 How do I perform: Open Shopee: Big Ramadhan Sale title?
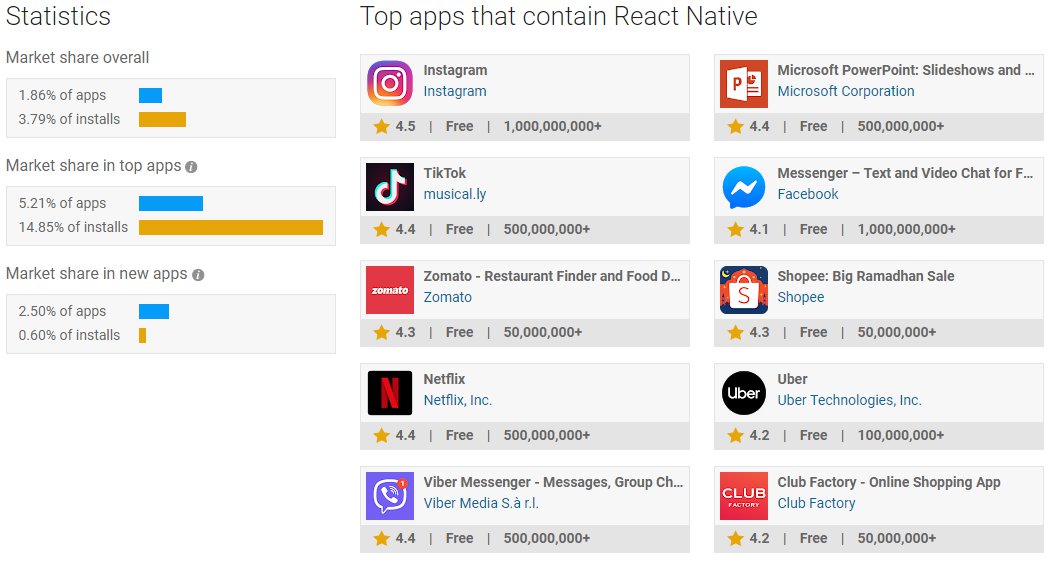coord(866,276)
